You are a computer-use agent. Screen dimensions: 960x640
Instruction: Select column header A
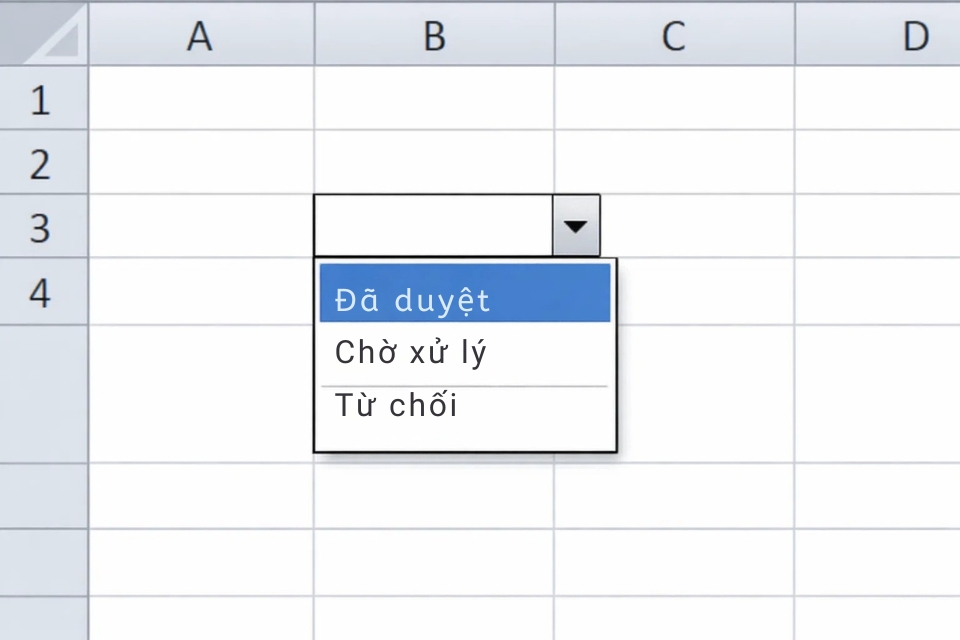pyautogui.click(x=200, y=36)
